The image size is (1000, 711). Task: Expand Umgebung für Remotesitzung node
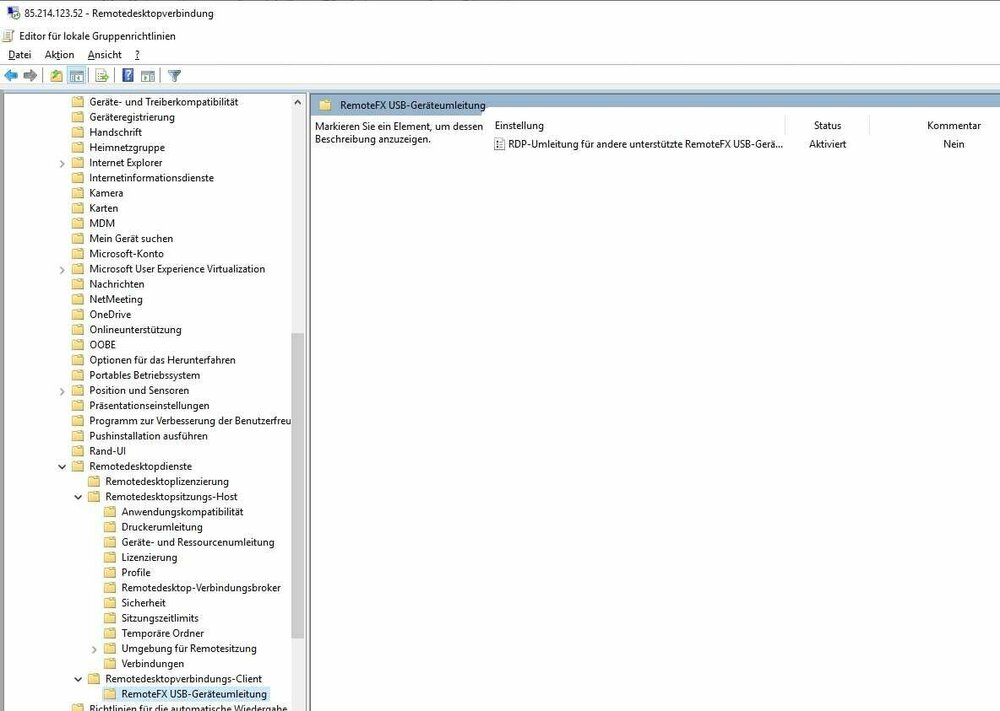tap(95, 649)
